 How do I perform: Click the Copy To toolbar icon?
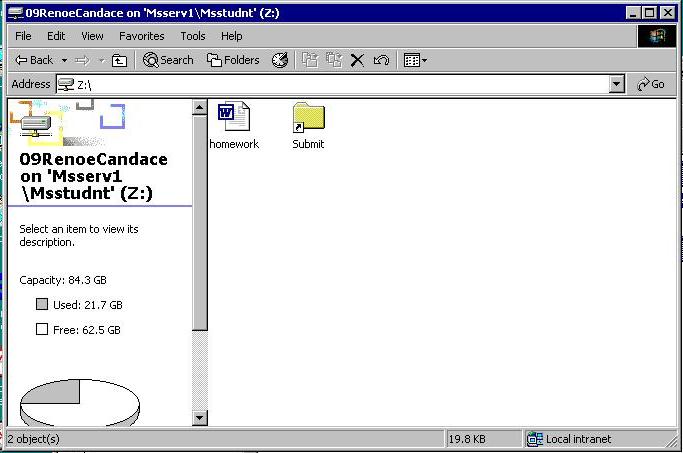click(x=334, y=60)
